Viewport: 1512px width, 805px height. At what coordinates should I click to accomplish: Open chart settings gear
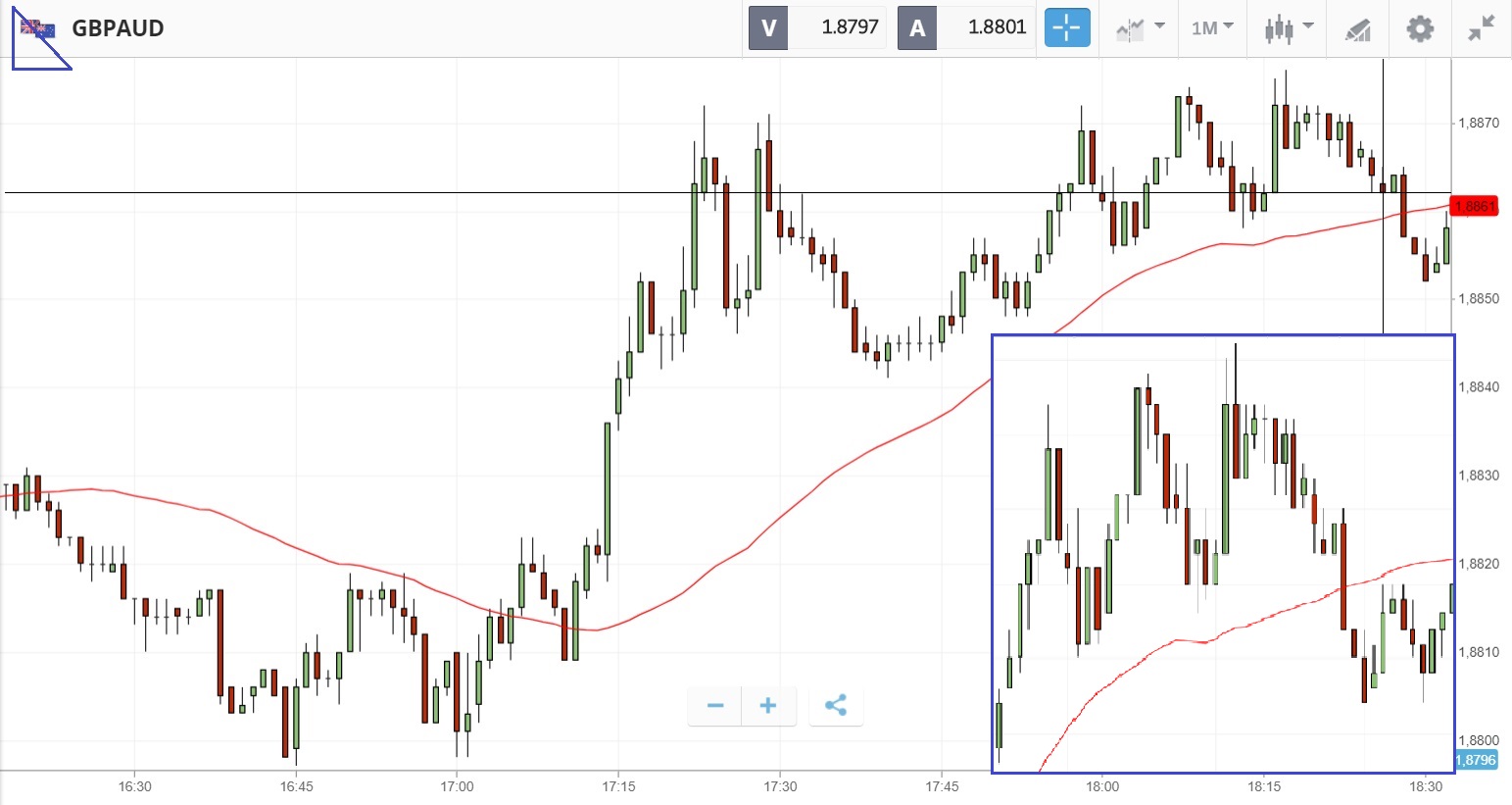1419,27
